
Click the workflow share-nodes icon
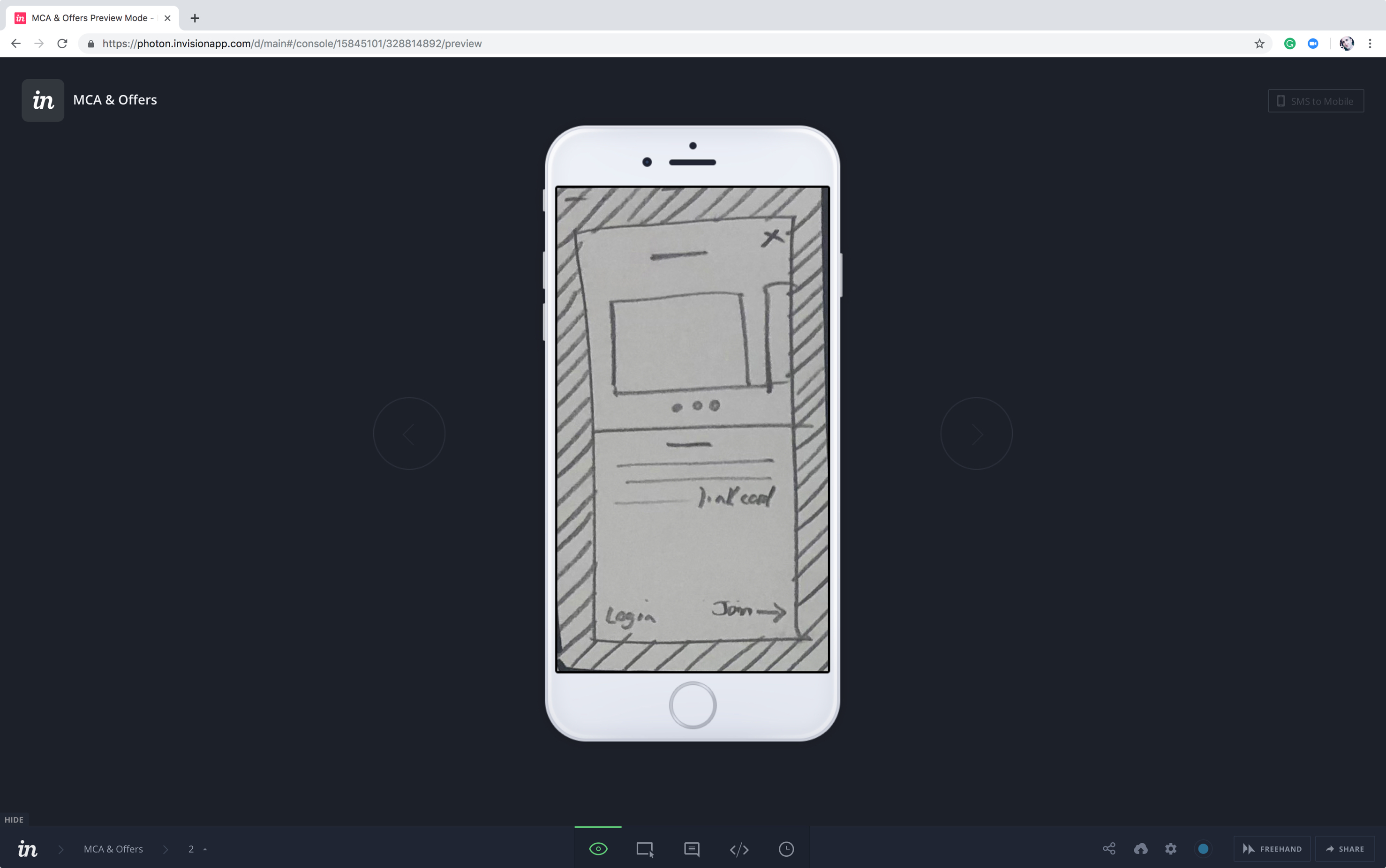(1109, 848)
